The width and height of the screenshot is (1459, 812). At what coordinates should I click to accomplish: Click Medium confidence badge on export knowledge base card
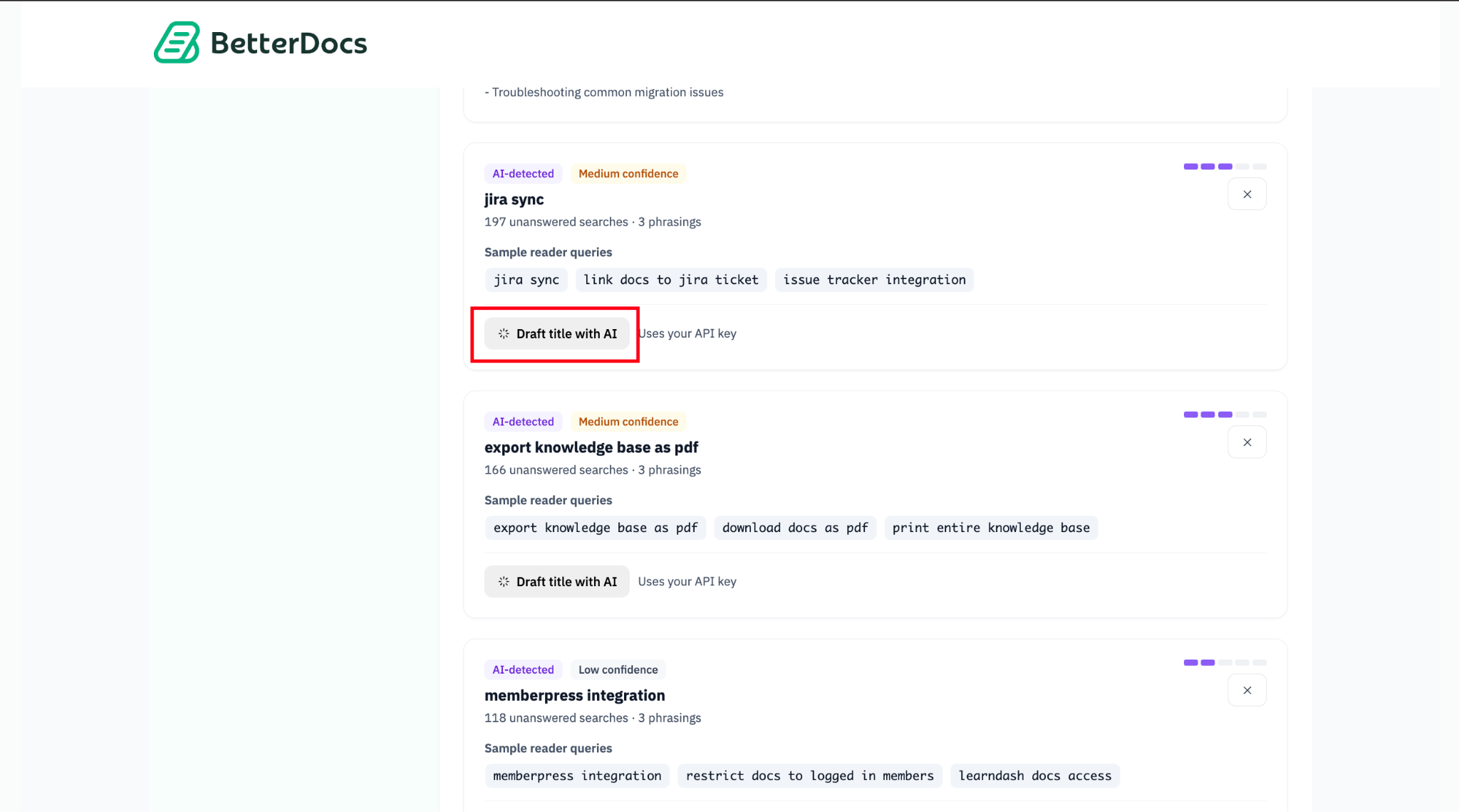pos(628,422)
